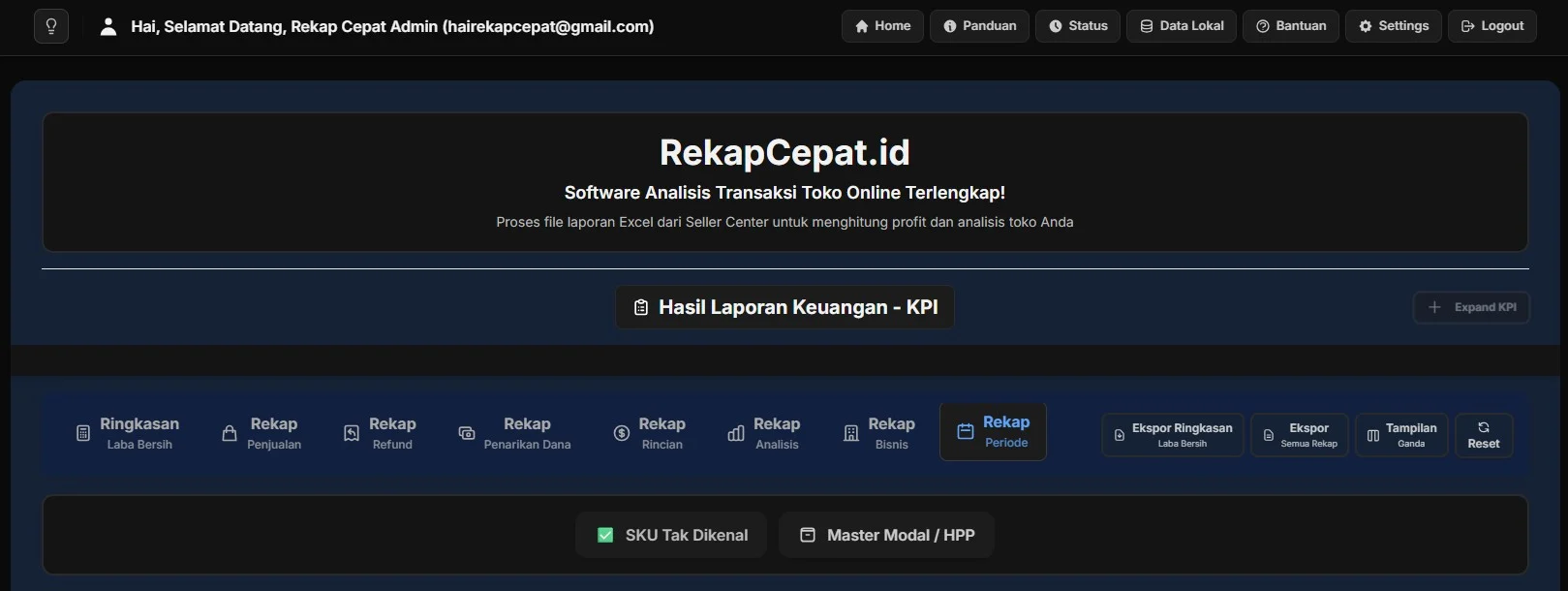1568x591 pixels.
Task: Export Semua Rekap
Action: tap(1299, 435)
